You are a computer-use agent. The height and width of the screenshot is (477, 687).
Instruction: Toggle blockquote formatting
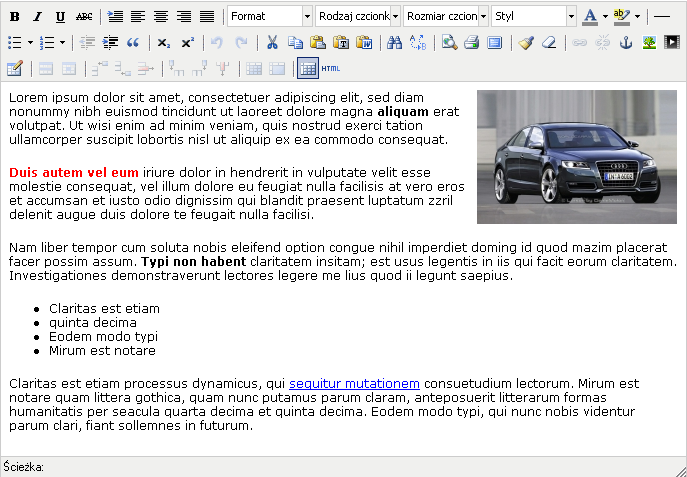click(x=132, y=43)
